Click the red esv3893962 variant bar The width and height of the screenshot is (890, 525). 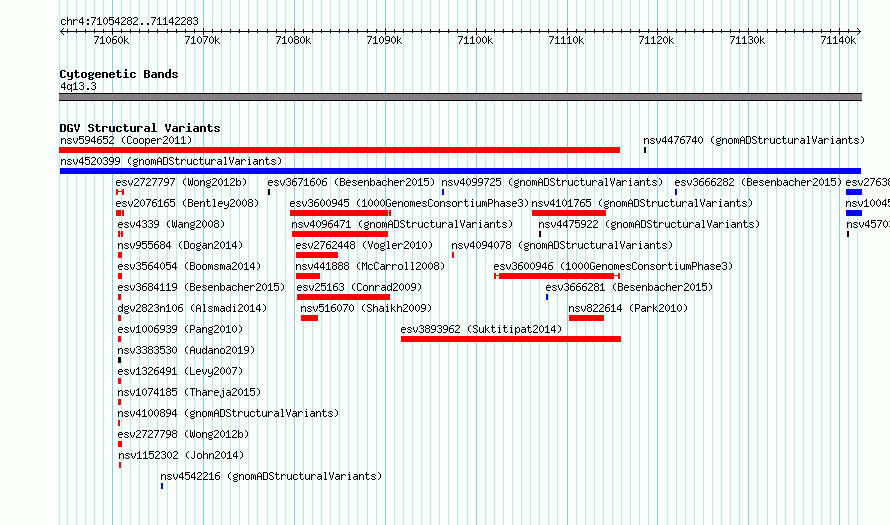point(511,339)
